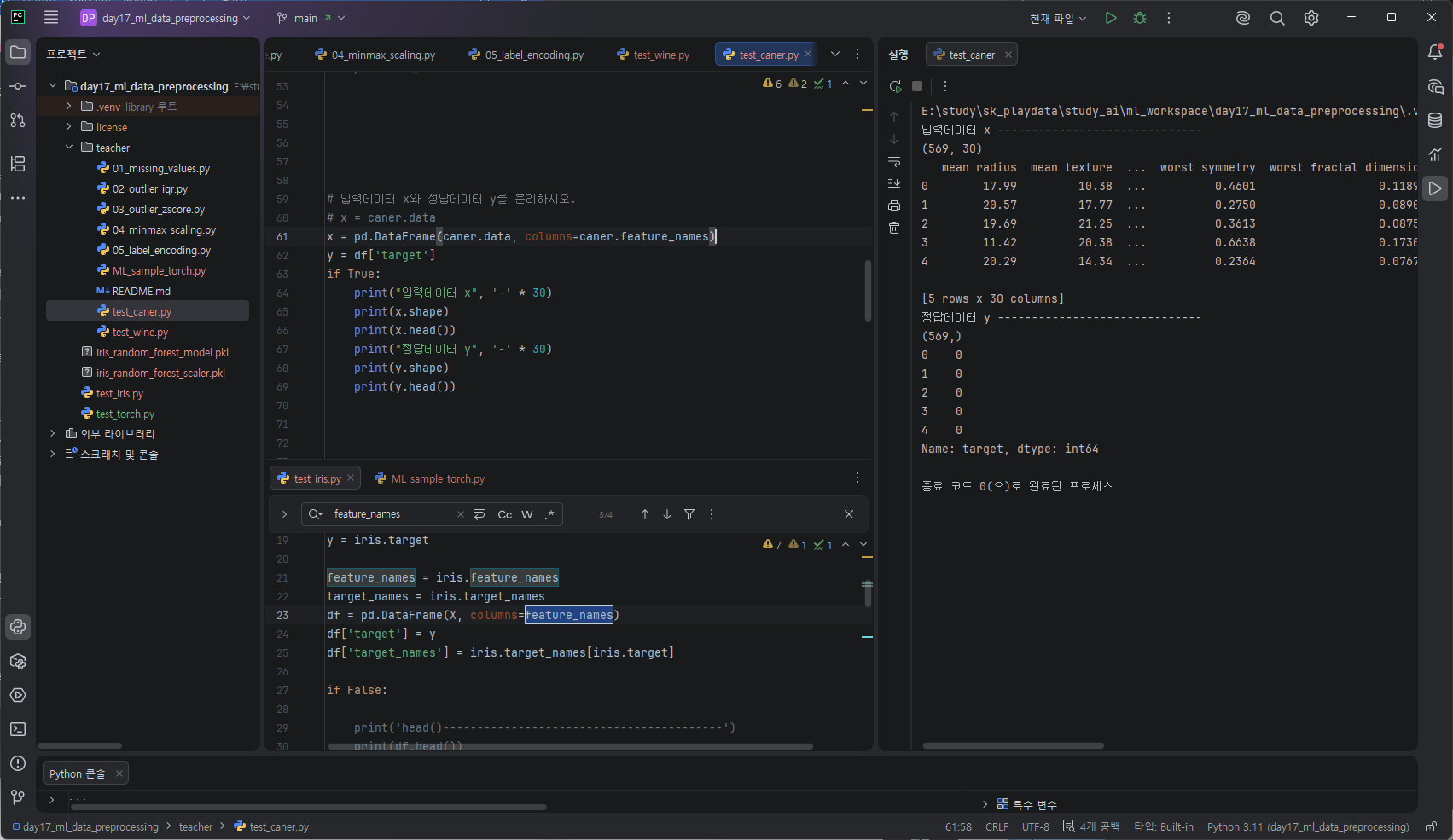This screenshot has width=1453, height=840.
Task: Toggle Regex option in search bar
Action: (549, 514)
